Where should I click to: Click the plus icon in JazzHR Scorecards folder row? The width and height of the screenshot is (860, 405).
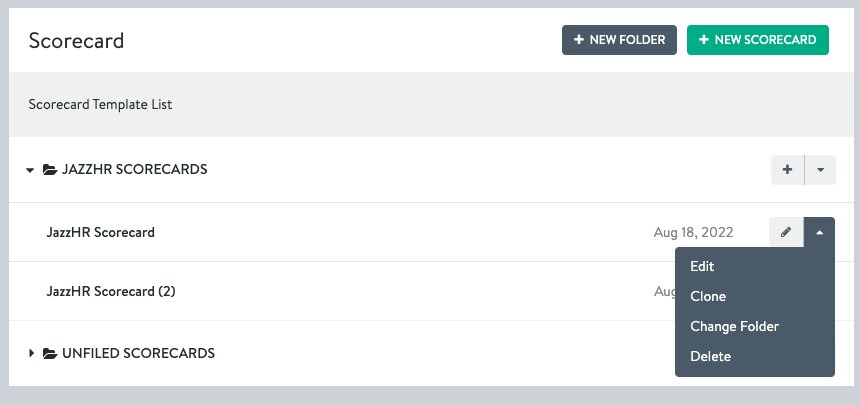pos(787,170)
